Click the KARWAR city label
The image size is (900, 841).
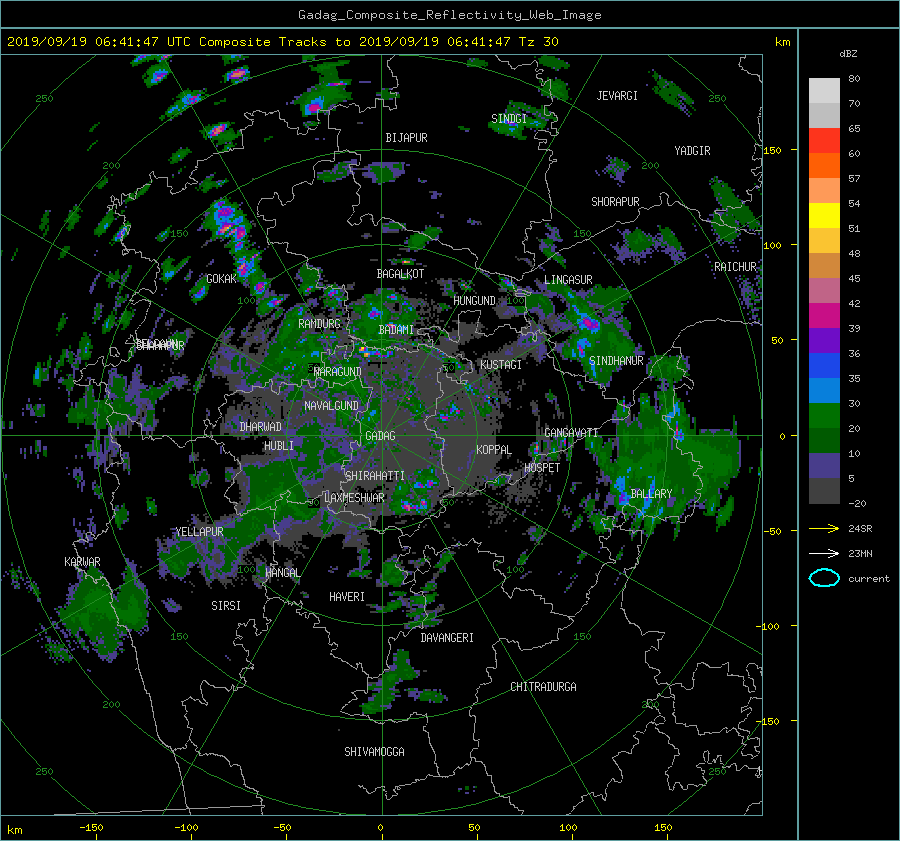tap(82, 561)
